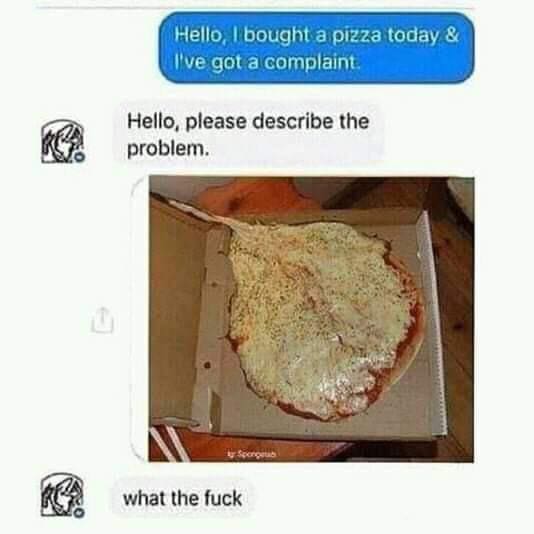Select the 'what the fuck' reply bubble
The height and width of the screenshot is (534, 534).
183,498
